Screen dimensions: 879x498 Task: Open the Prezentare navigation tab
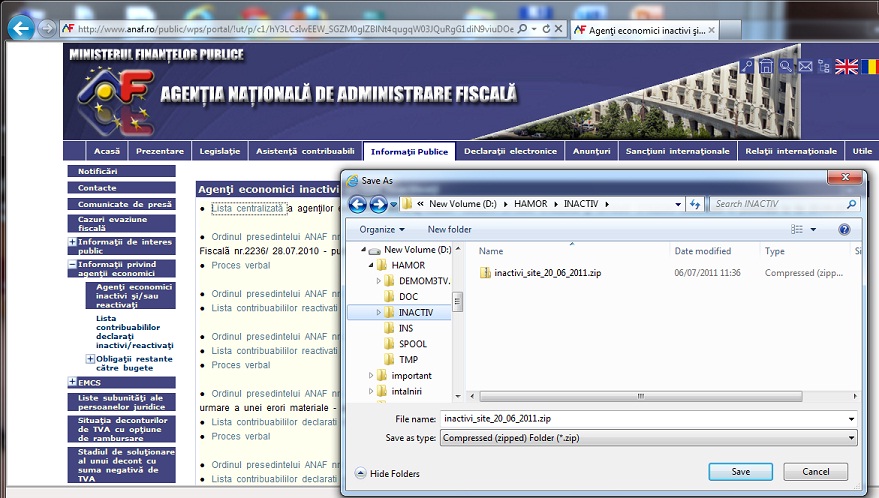[160, 151]
